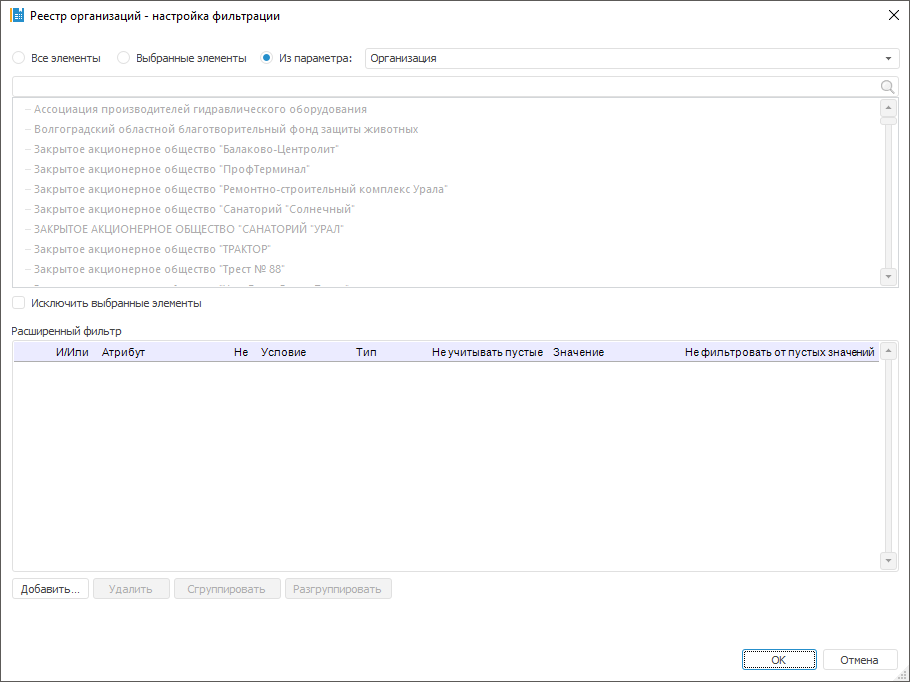
Task: Close the filter settings dialog
Action: [x=893, y=16]
